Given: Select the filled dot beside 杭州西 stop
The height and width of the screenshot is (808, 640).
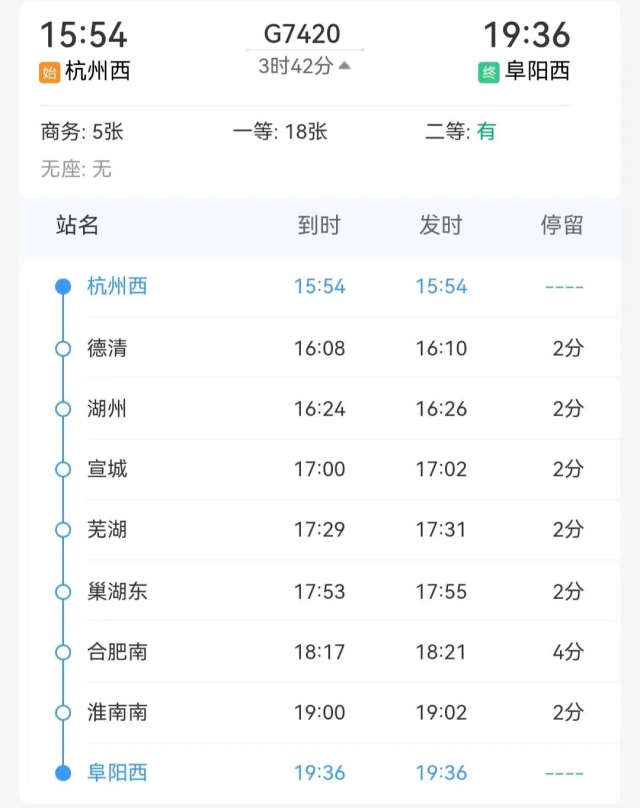Looking at the screenshot, I should pos(63,287).
